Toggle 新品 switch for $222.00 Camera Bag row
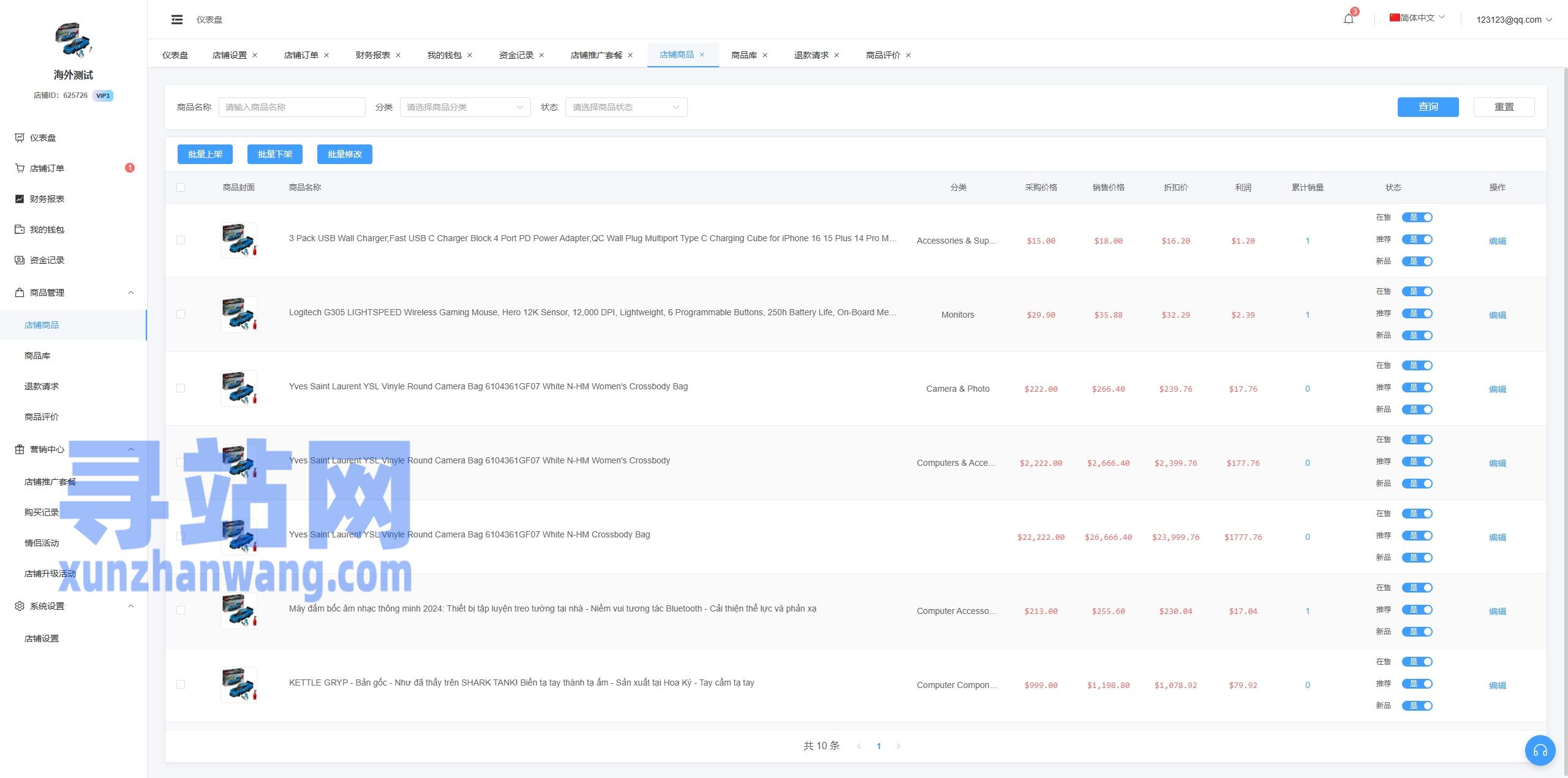 (x=1417, y=410)
